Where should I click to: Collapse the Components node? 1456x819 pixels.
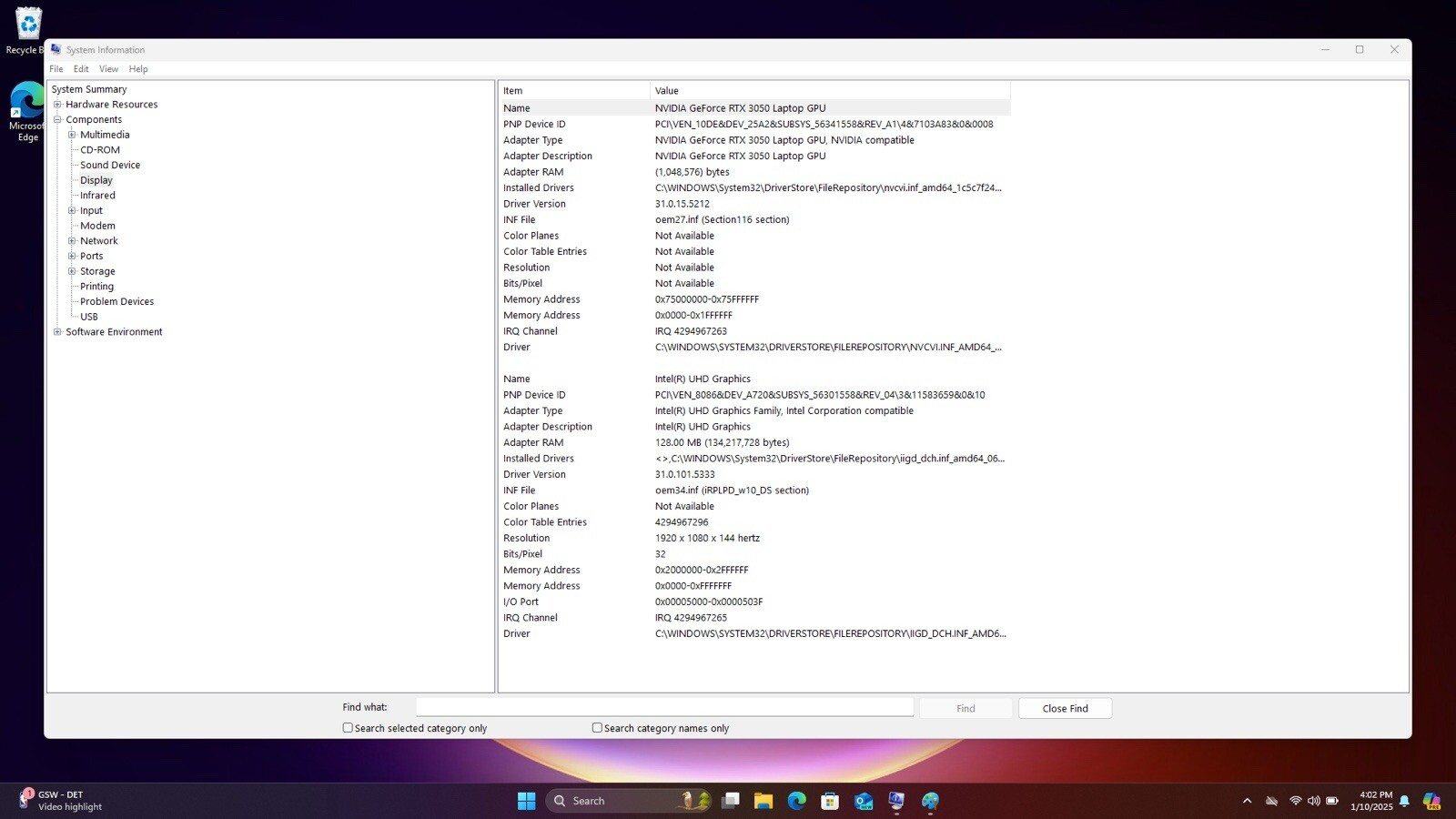(57, 119)
